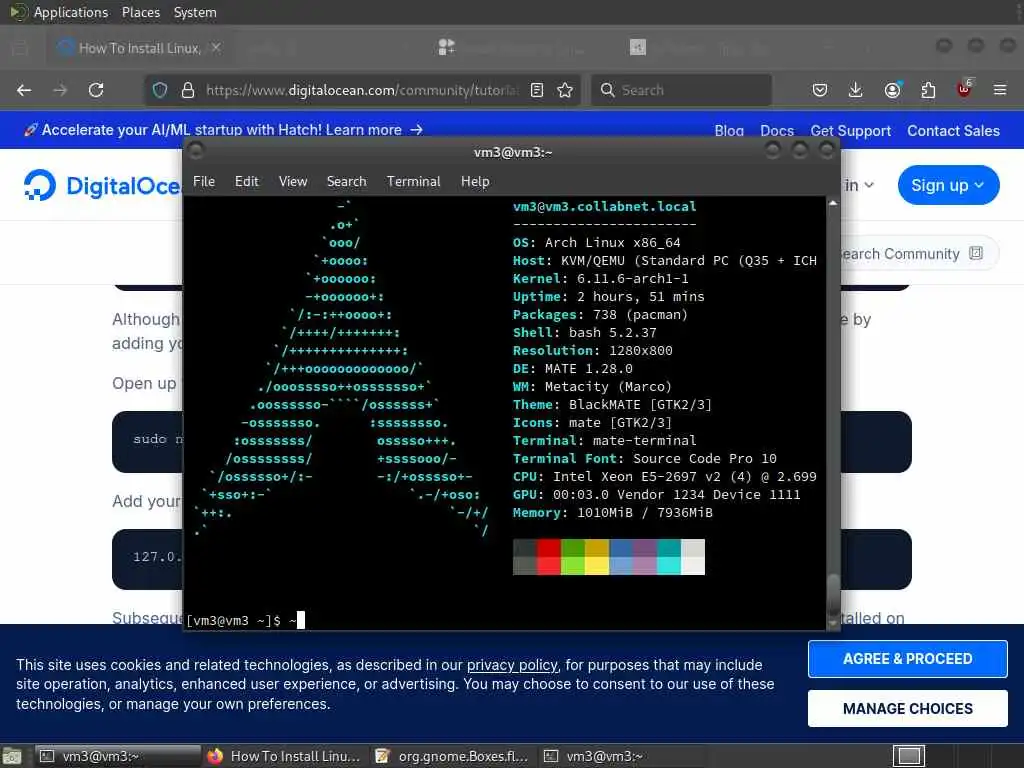Click the Firefox forward arrow
Screen dimensions: 1024x768
coord(60,90)
